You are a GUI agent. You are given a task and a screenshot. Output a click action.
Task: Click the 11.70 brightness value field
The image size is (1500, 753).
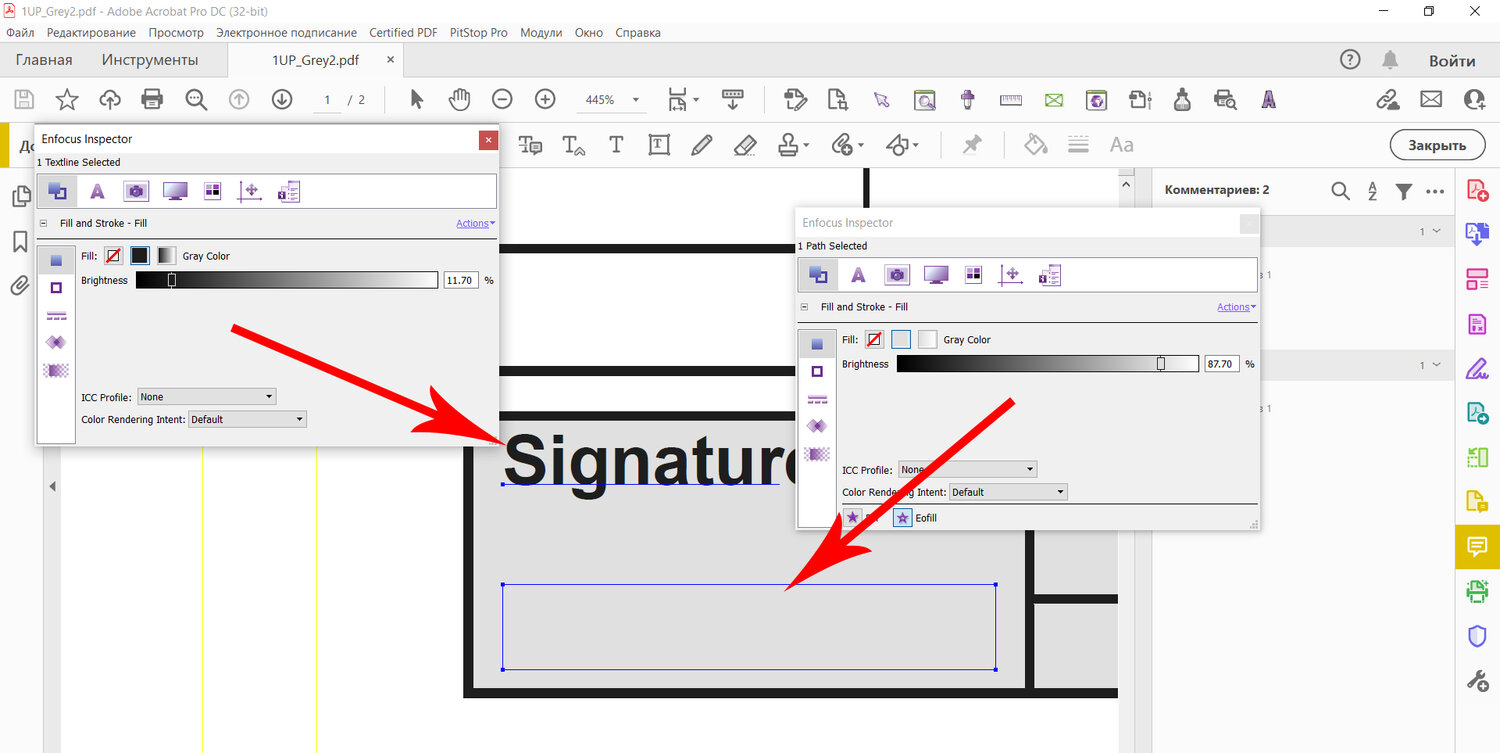(461, 280)
